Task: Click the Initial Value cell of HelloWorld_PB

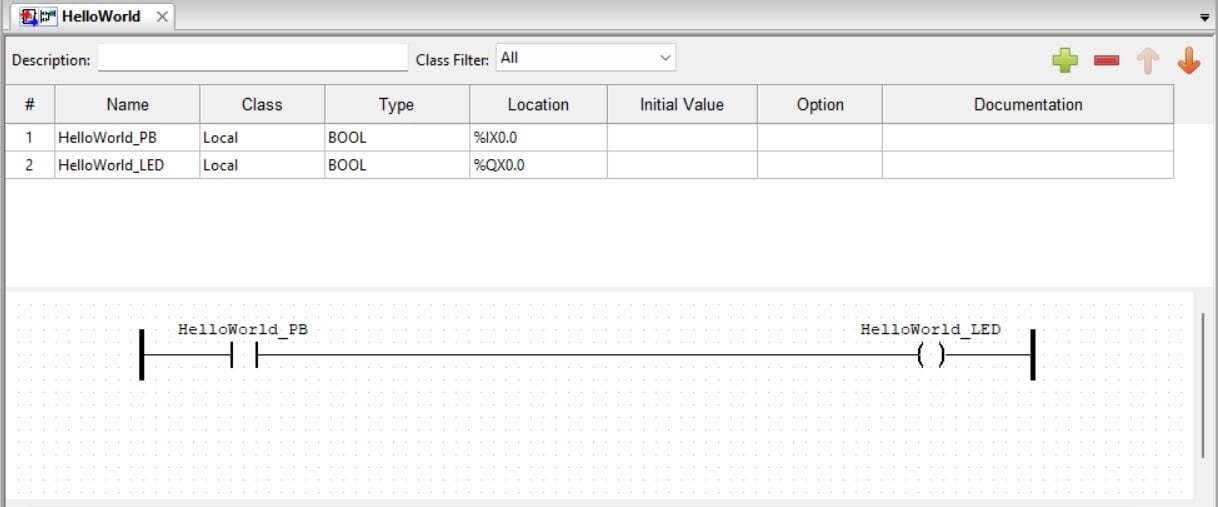Action: pyautogui.click(x=682, y=138)
